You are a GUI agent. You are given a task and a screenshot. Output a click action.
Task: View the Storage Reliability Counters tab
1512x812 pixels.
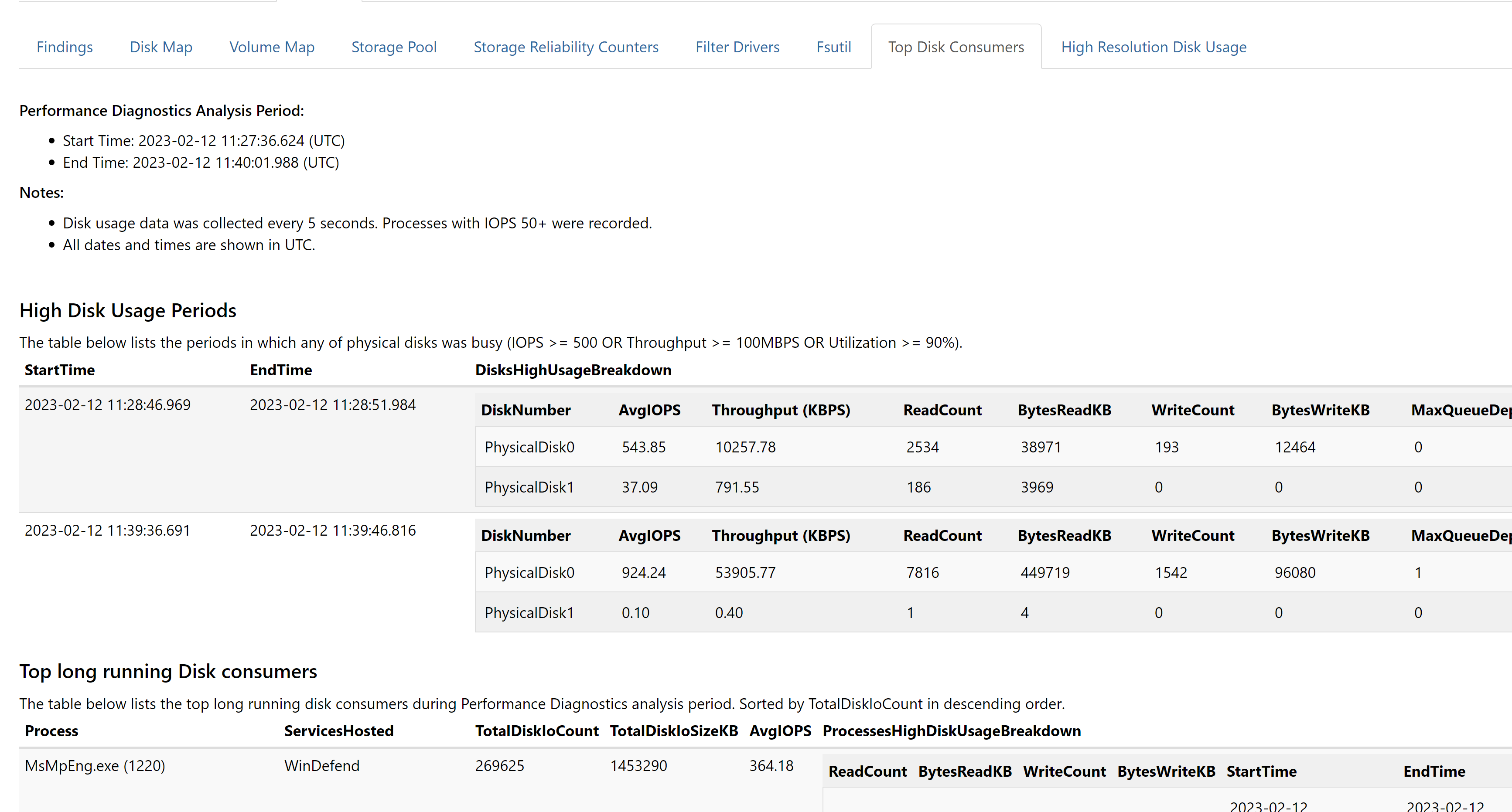[566, 47]
